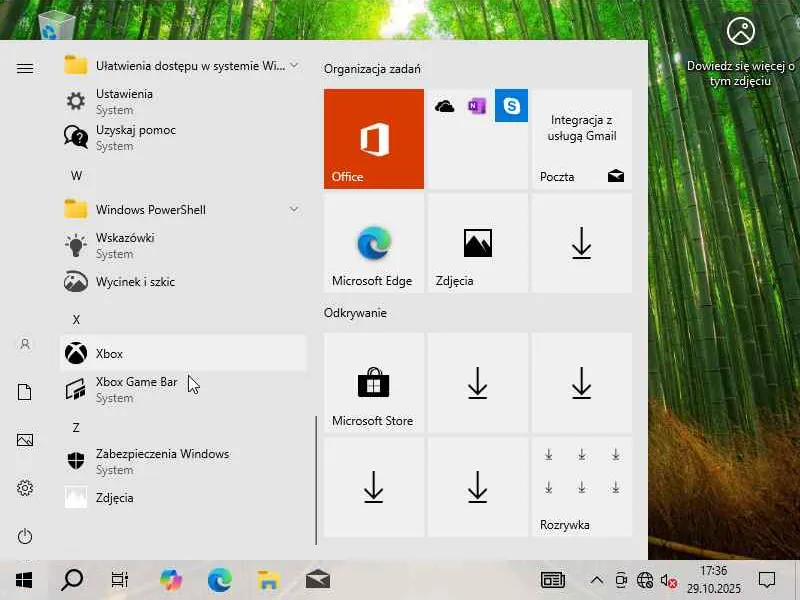Open News and interests taskbar widget
The image size is (800, 600).
tap(553, 580)
